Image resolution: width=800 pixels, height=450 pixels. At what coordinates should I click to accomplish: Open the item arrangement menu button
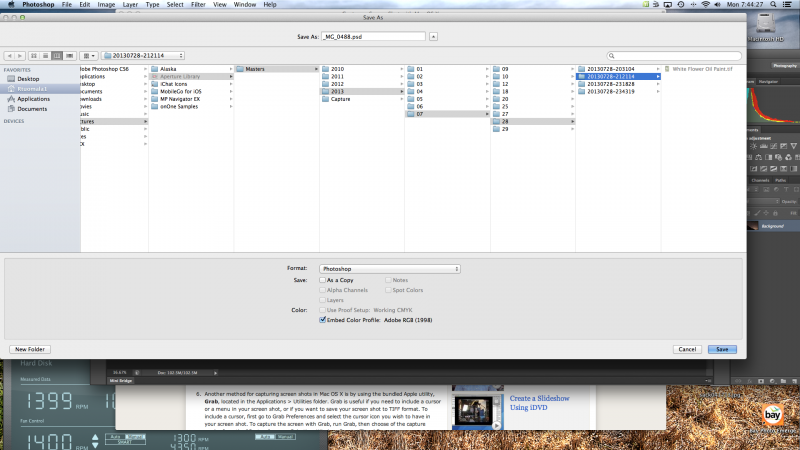89,56
